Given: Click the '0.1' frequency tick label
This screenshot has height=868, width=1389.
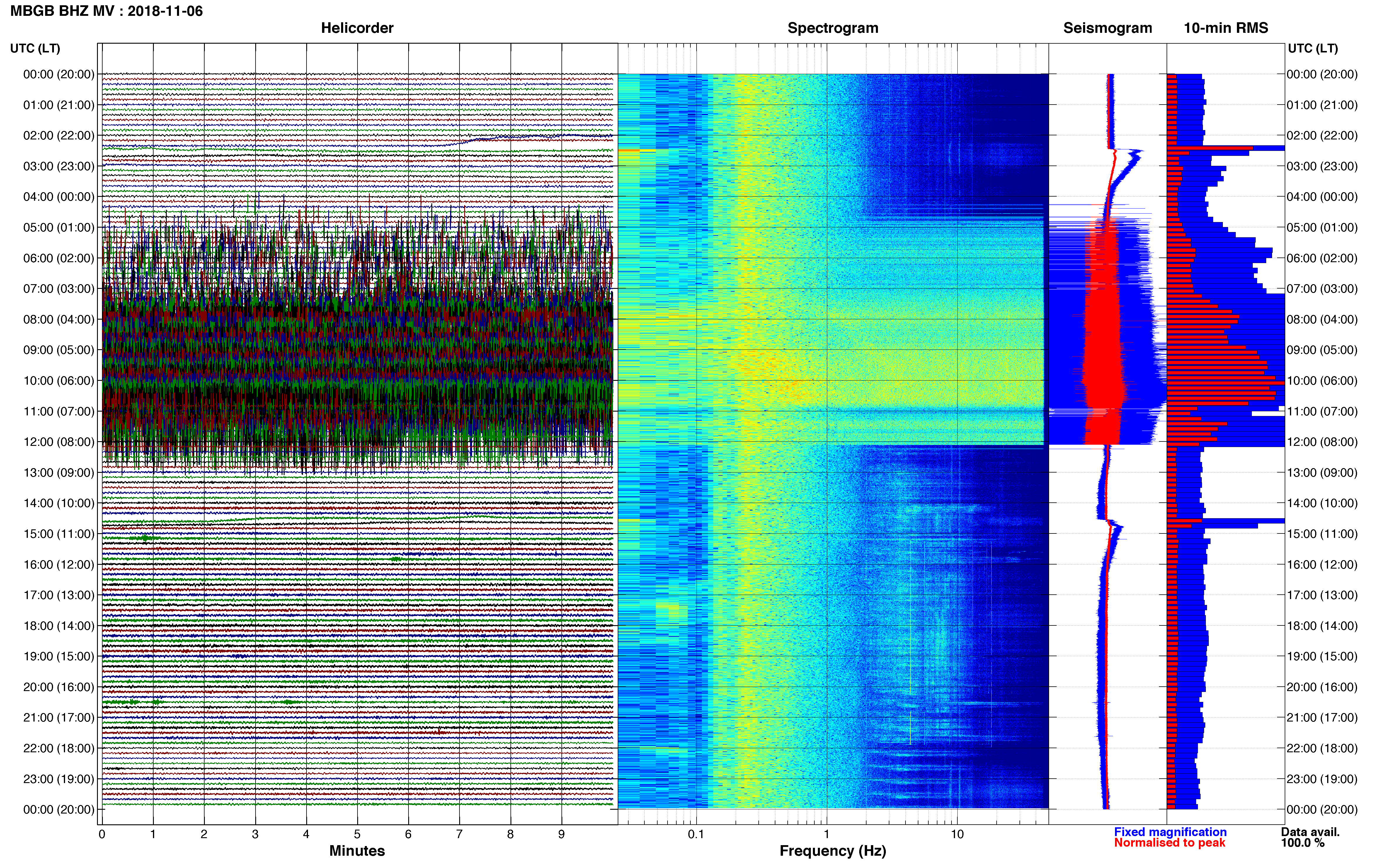Looking at the screenshot, I should [x=696, y=834].
